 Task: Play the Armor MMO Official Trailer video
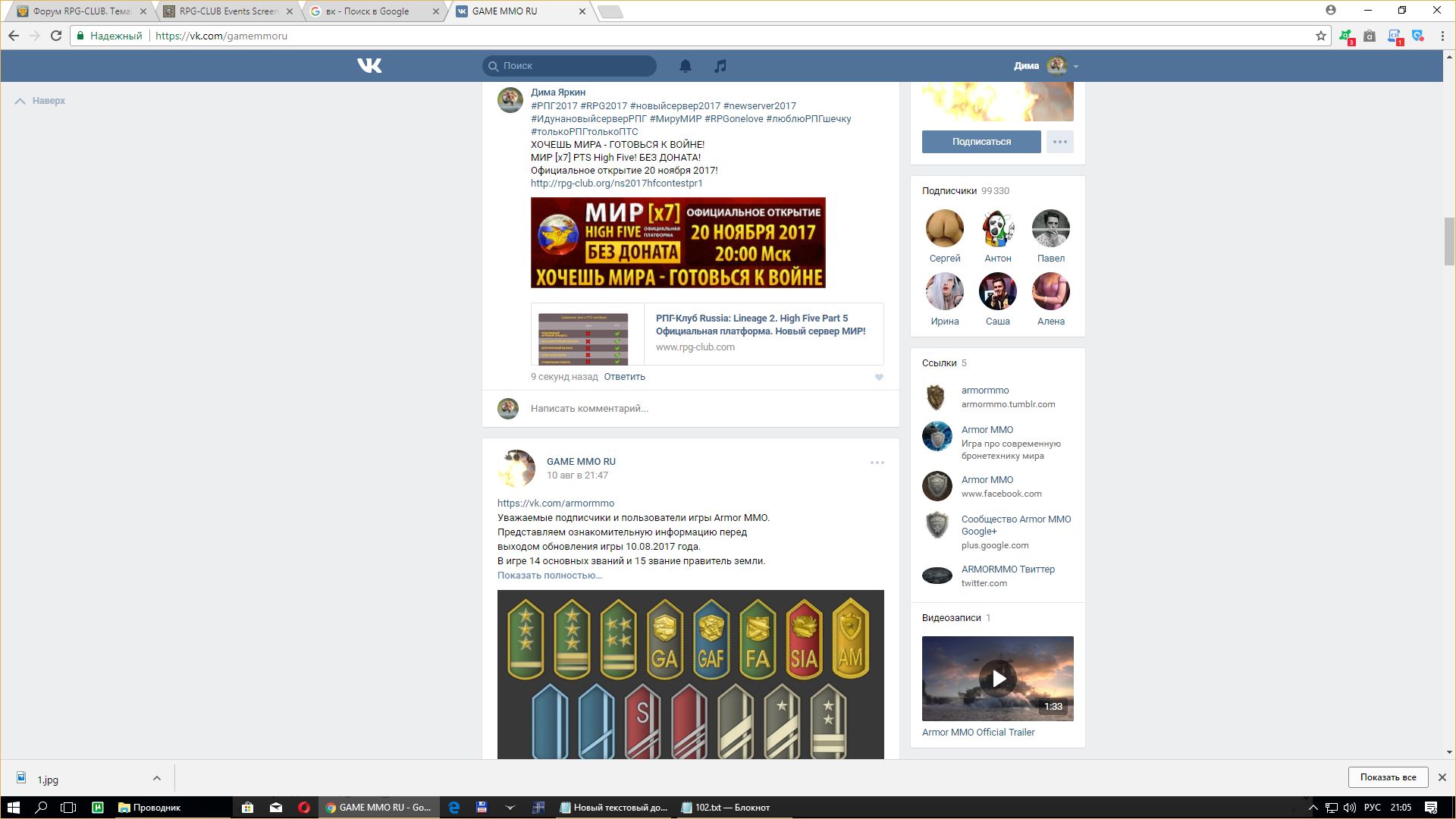click(x=998, y=679)
